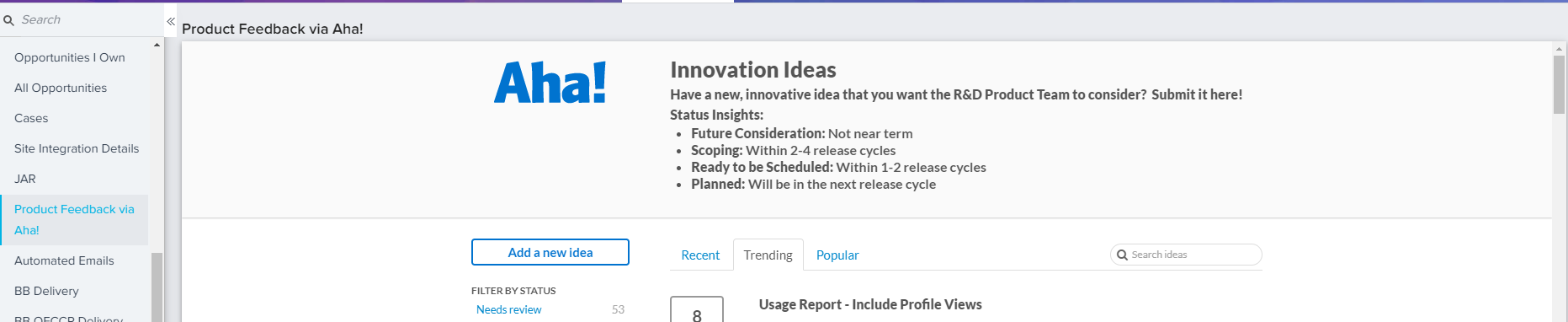1568x322 pixels.
Task: Click the sidebar search magnifier icon
Action: [x=8, y=20]
